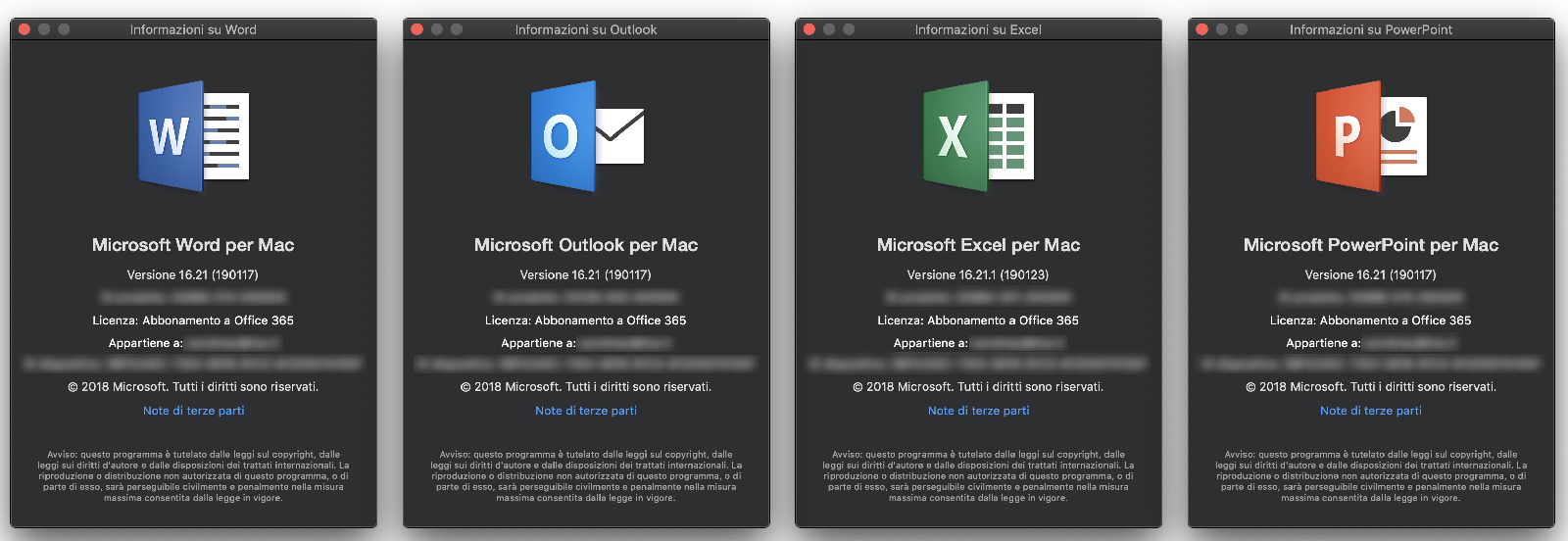This screenshot has height=541, width=1568.
Task: Click Appartiene a: label in PowerPoint window
Action: point(1323,343)
